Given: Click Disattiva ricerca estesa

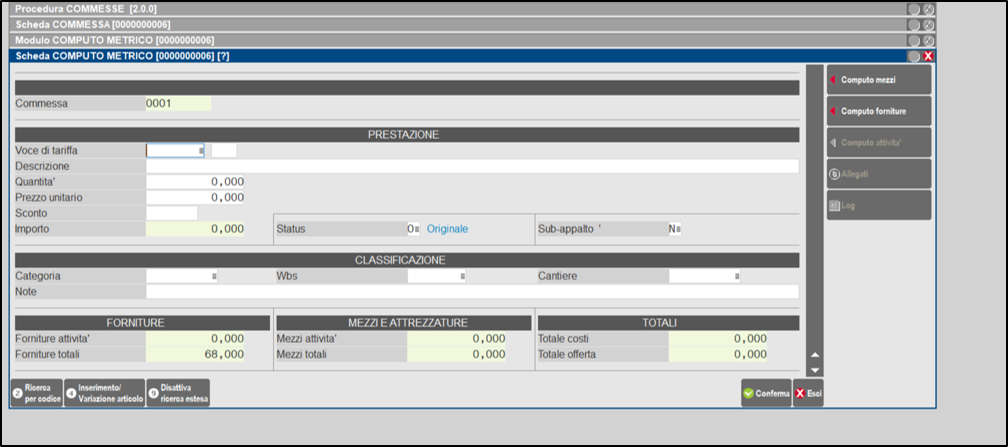Looking at the screenshot, I should (177, 393).
